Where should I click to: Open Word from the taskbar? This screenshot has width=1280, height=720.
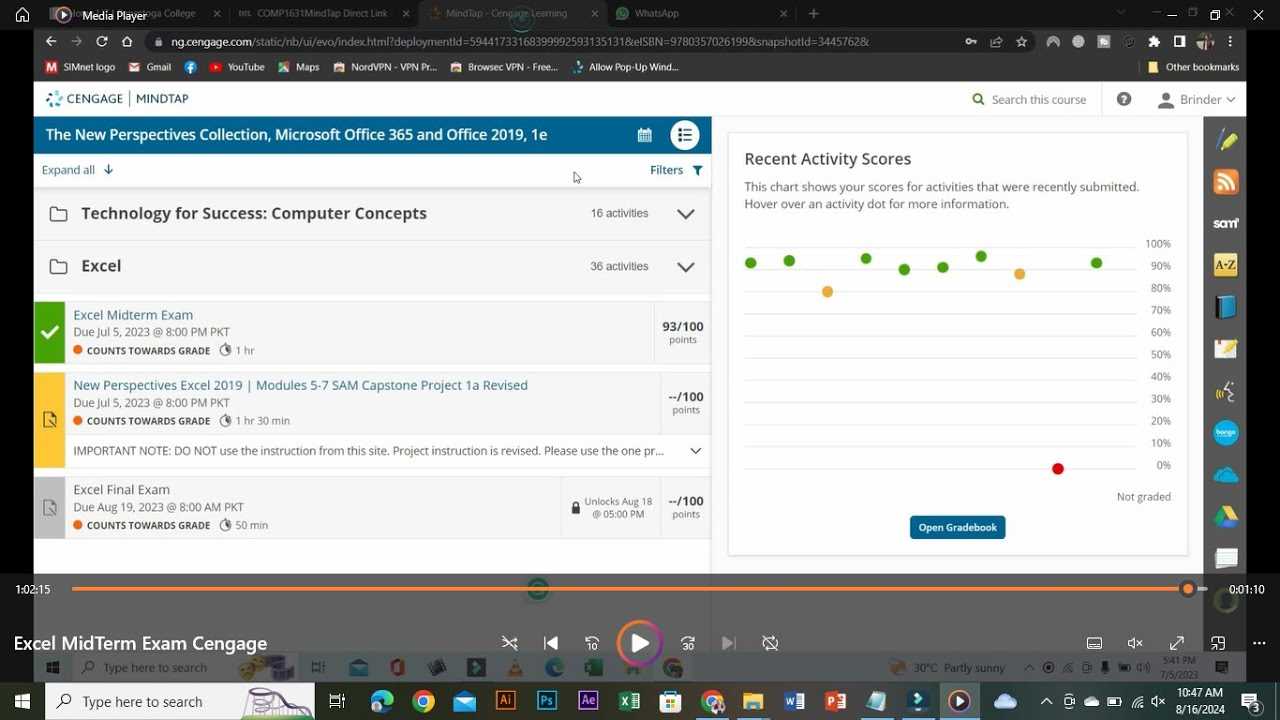click(794, 702)
